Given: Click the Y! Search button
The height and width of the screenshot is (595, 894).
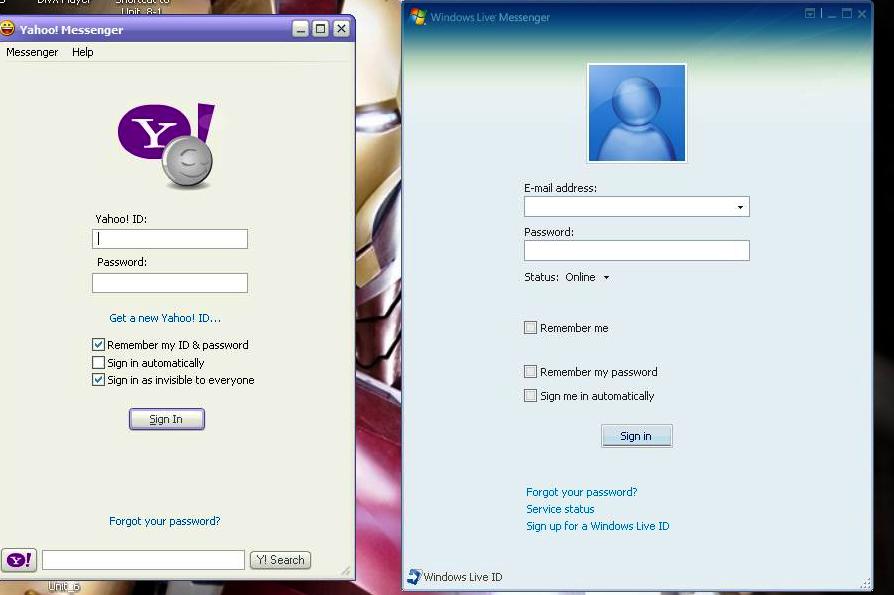Looking at the screenshot, I should tap(281, 560).
